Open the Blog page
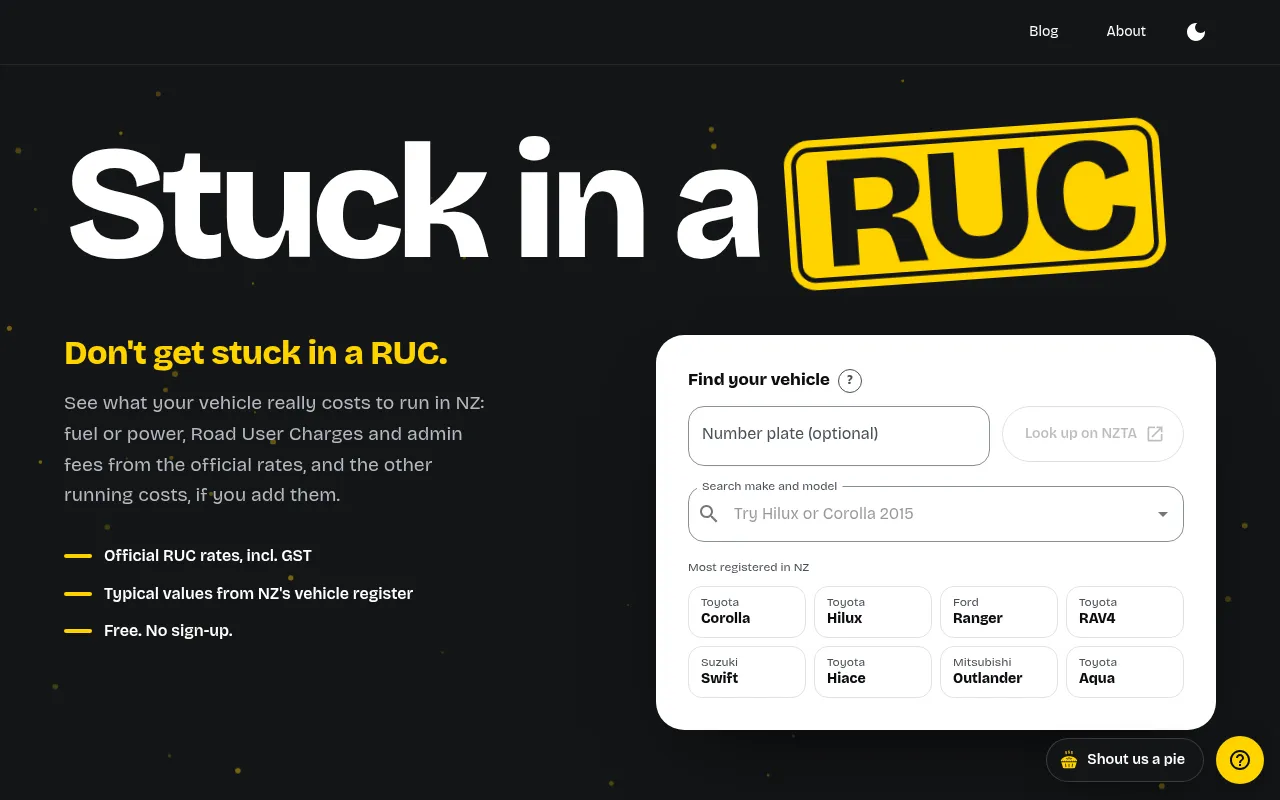The width and height of the screenshot is (1280, 800). 1043,31
